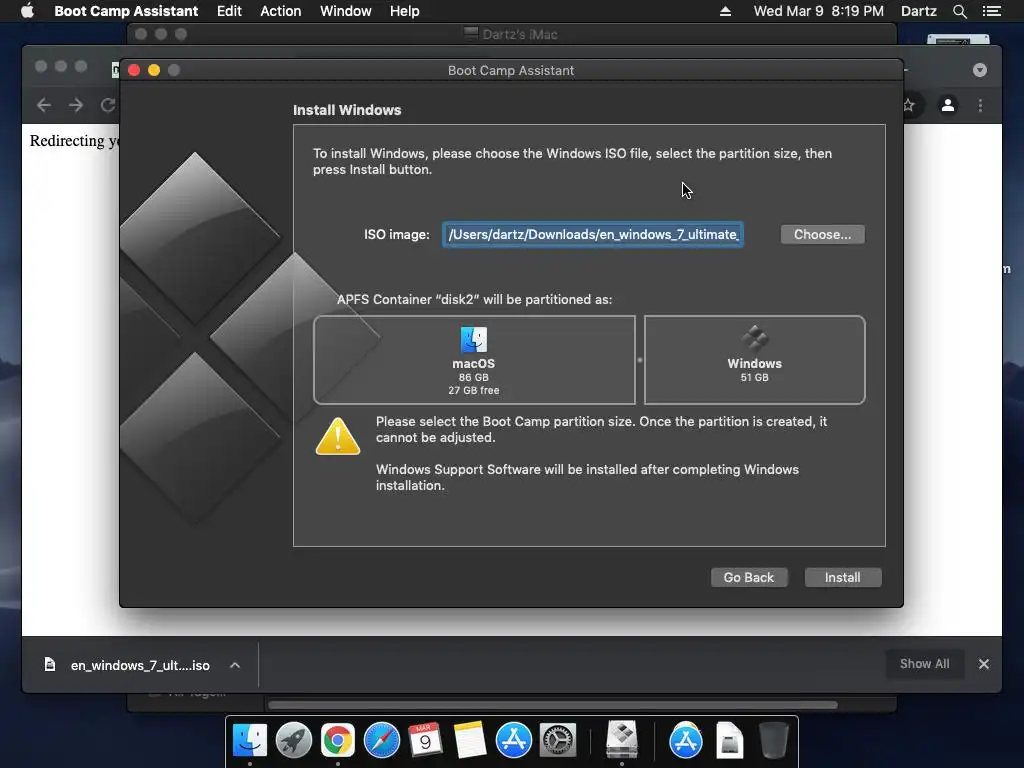Click the Choose... button for ISO image
1024x768 pixels.
[822, 234]
